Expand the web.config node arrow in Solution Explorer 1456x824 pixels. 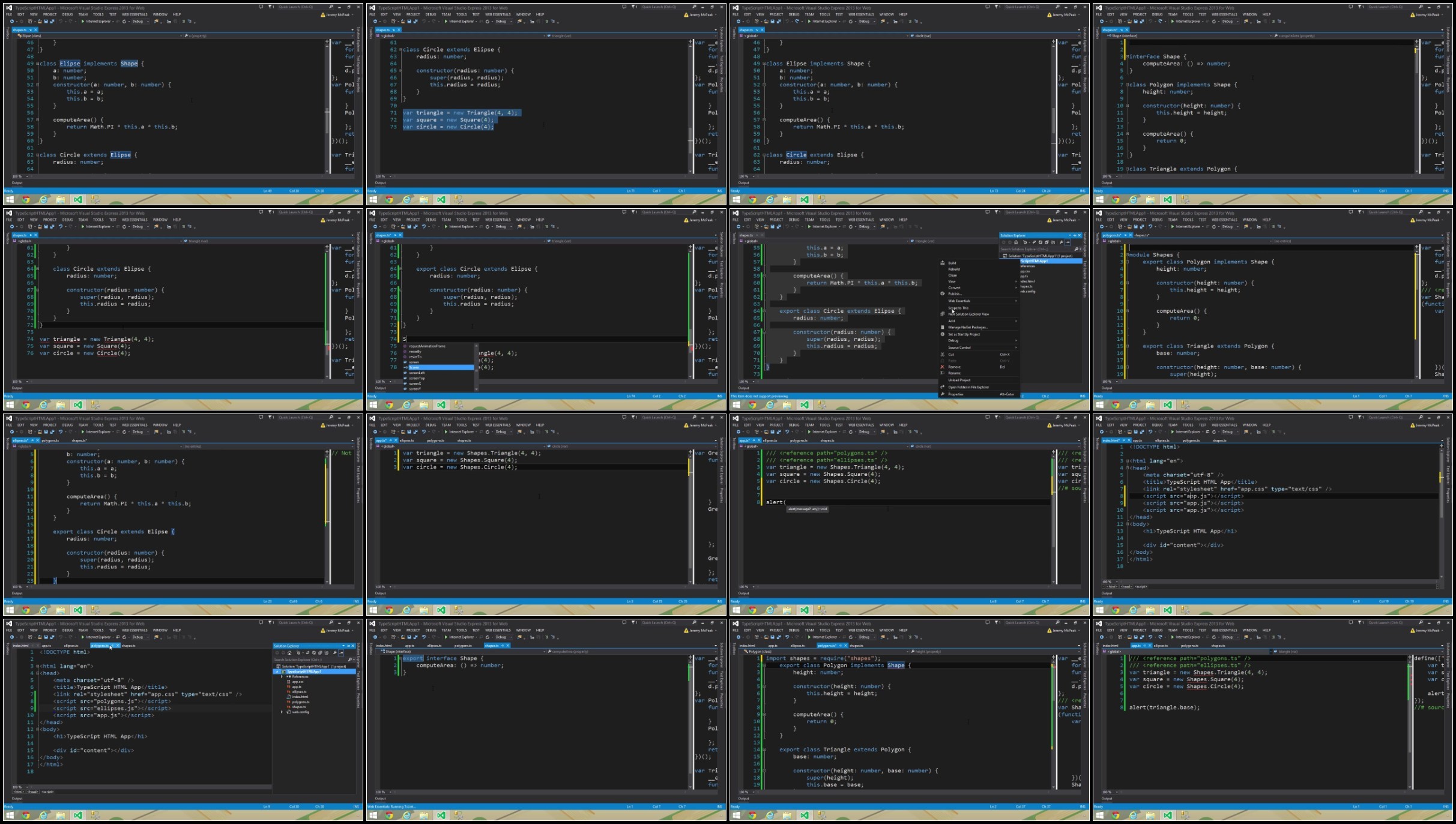click(x=282, y=712)
